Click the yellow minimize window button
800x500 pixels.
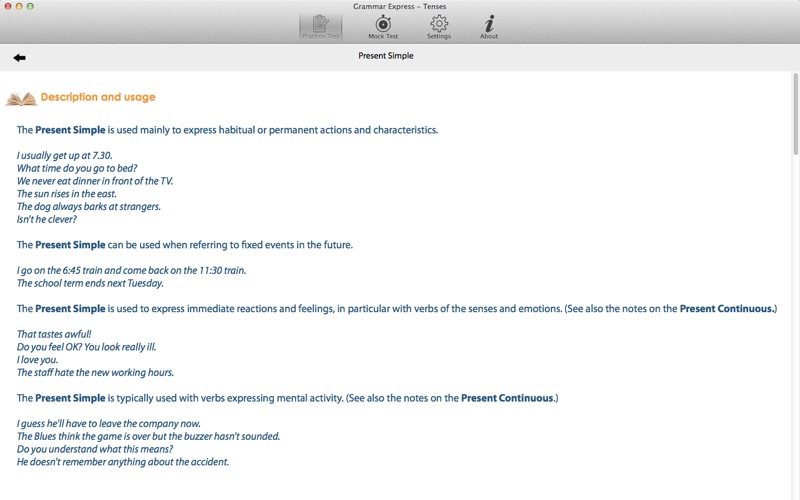(19, 7)
